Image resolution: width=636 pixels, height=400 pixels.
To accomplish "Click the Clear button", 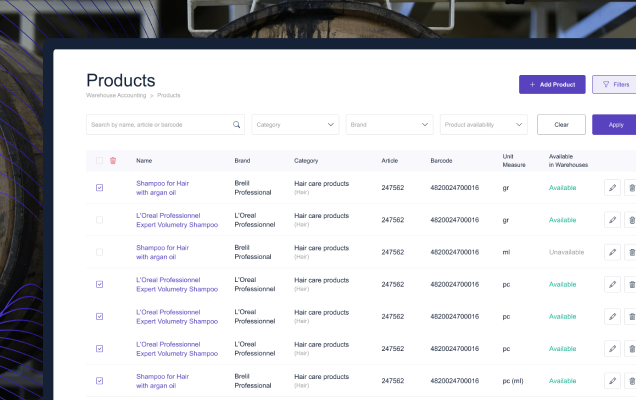I will (x=561, y=125).
